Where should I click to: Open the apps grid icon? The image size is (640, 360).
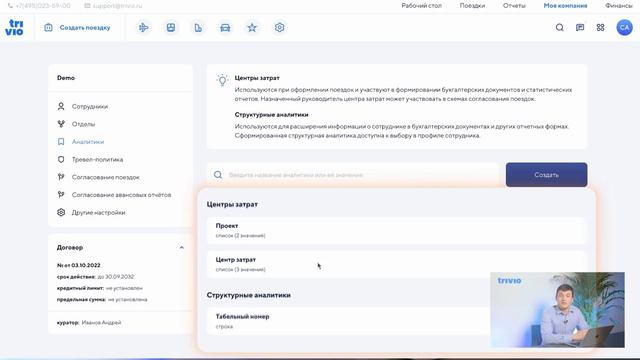(x=600, y=27)
